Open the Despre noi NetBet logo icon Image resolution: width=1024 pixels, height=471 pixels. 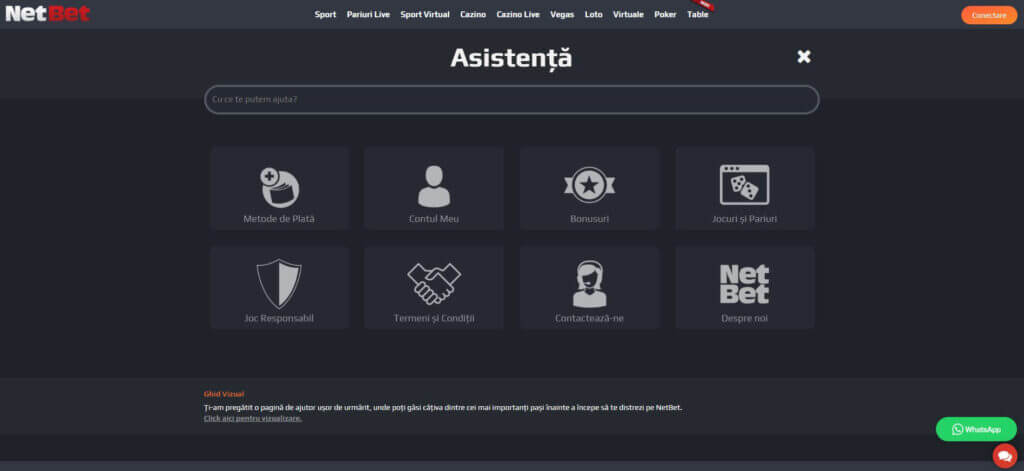coord(744,284)
